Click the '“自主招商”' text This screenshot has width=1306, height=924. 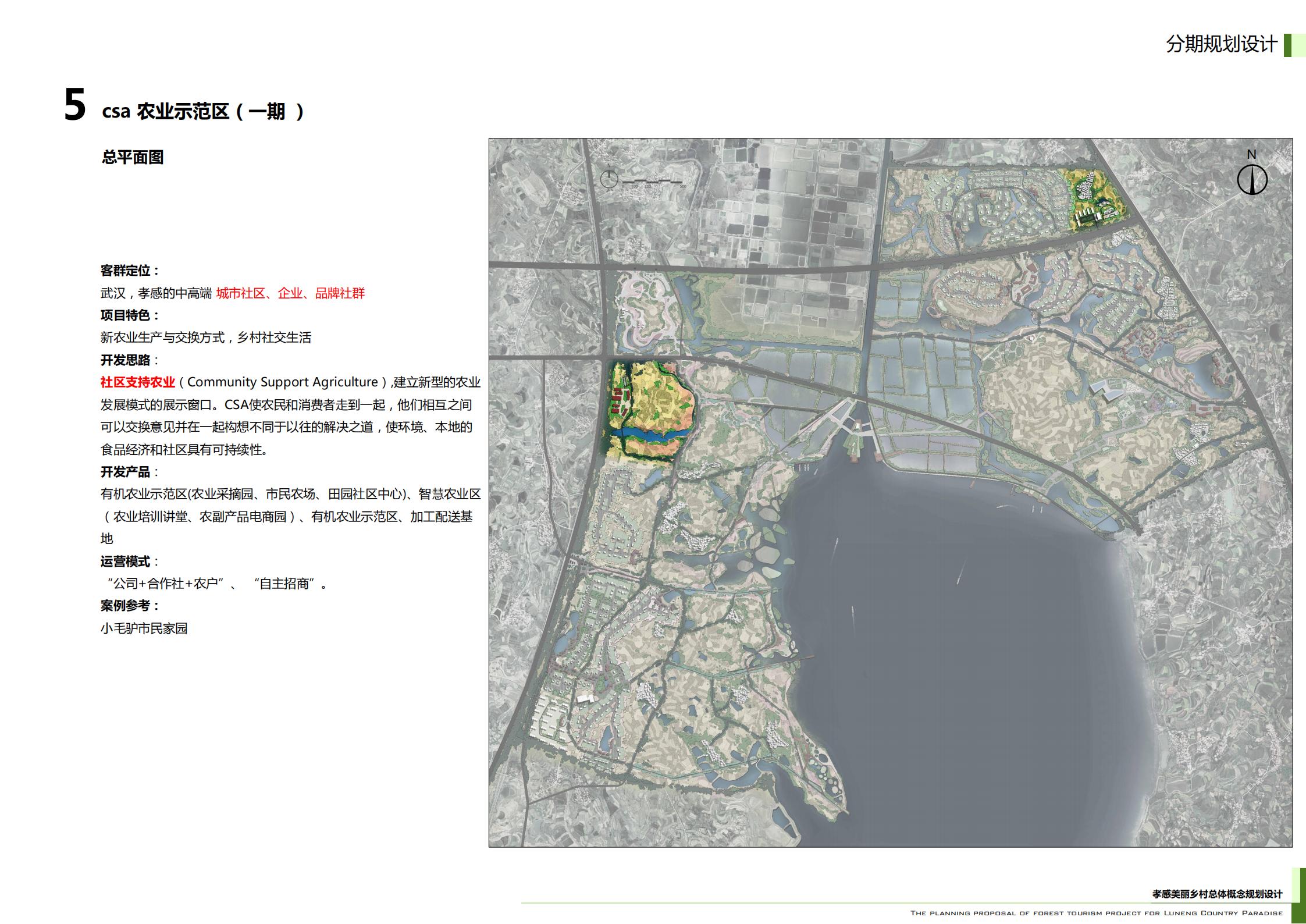pos(286,584)
